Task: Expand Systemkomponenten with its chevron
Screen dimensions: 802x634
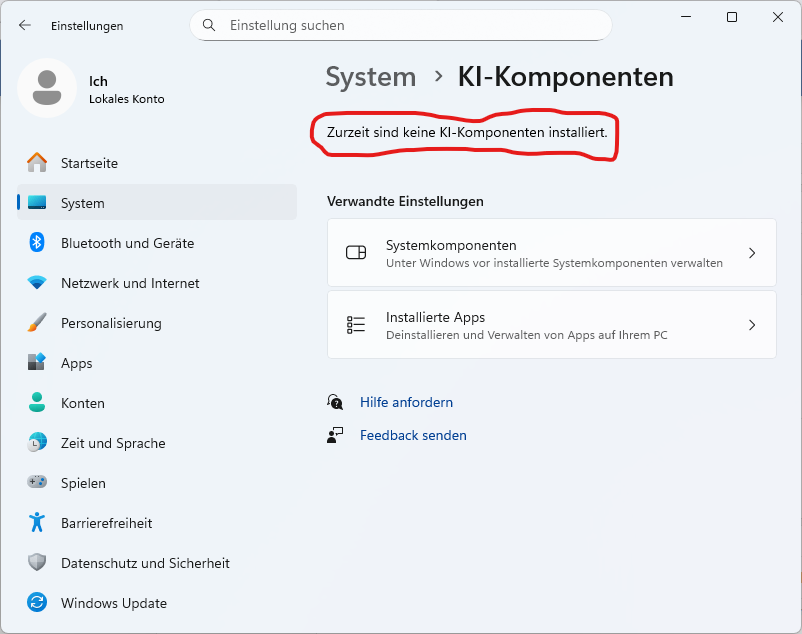Action: click(752, 253)
